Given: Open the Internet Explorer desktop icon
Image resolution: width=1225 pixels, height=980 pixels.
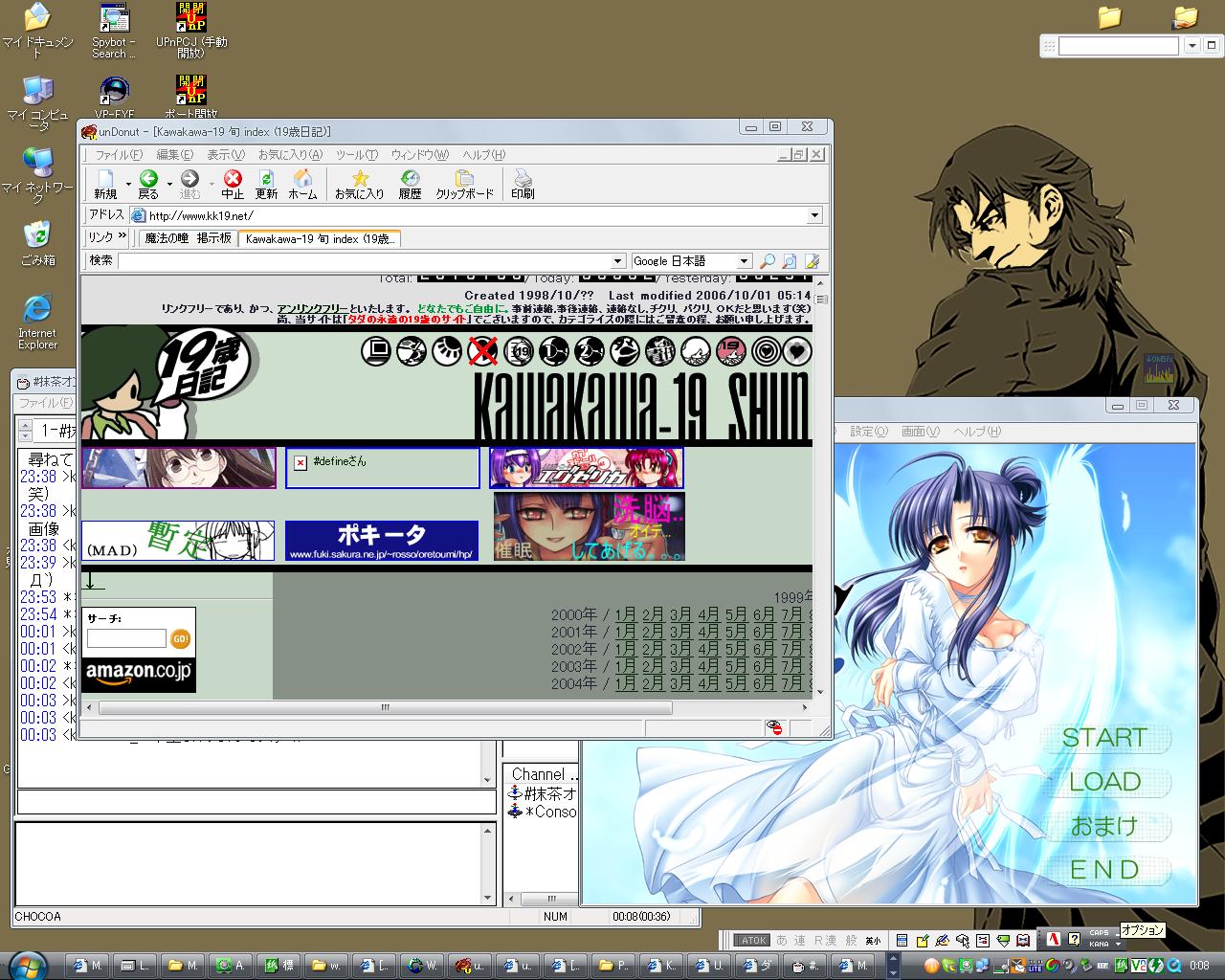Looking at the screenshot, I should pyautogui.click(x=37, y=323).
